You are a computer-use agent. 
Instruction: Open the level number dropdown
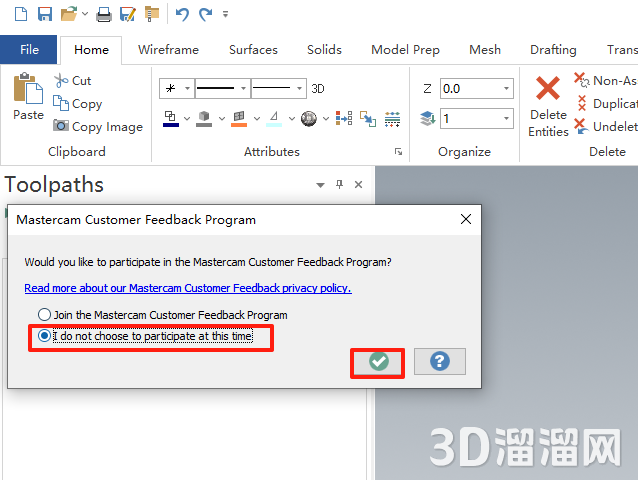pos(507,119)
